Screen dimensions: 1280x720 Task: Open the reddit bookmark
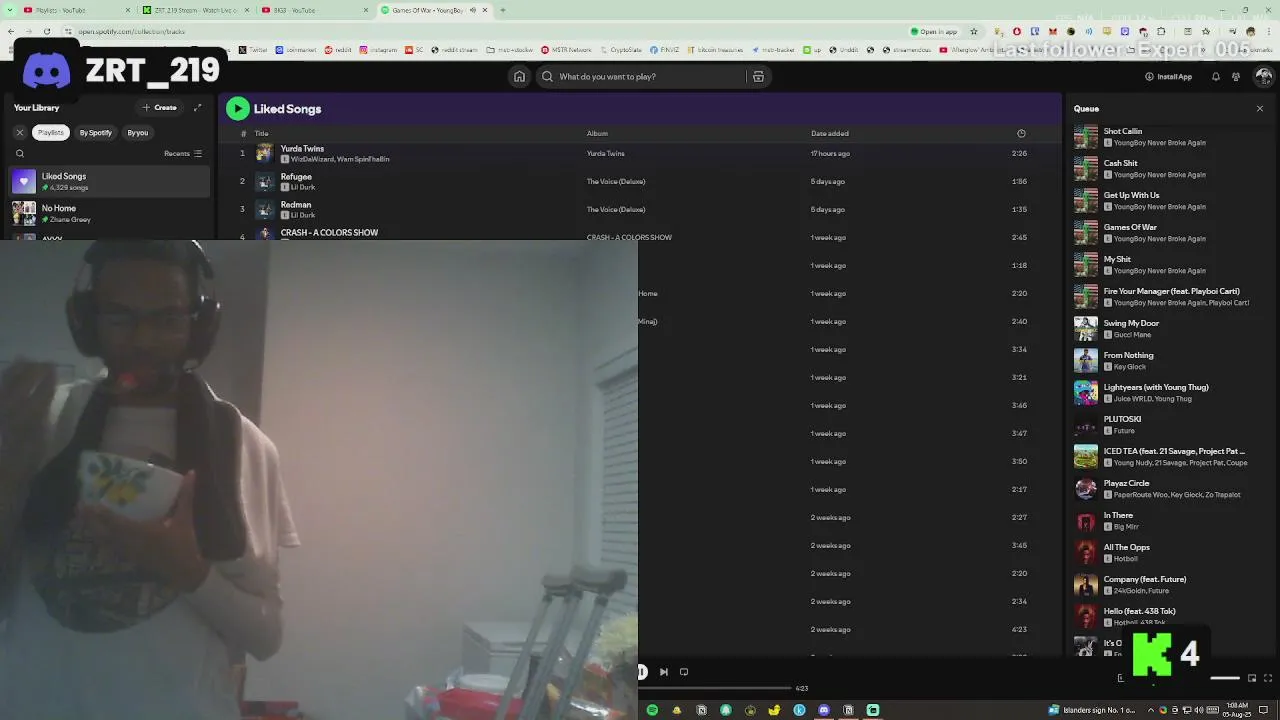pyautogui.click(x=338, y=49)
